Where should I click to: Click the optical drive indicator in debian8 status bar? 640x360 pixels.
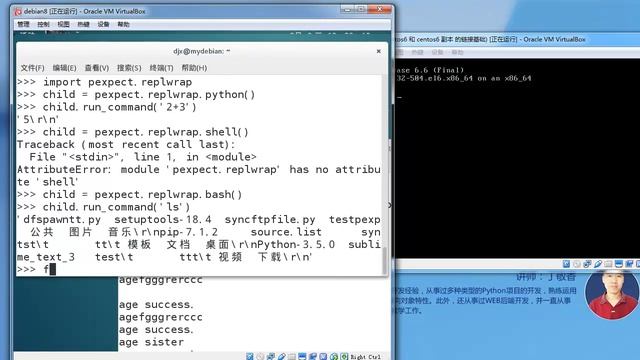[x=260, y=356]
